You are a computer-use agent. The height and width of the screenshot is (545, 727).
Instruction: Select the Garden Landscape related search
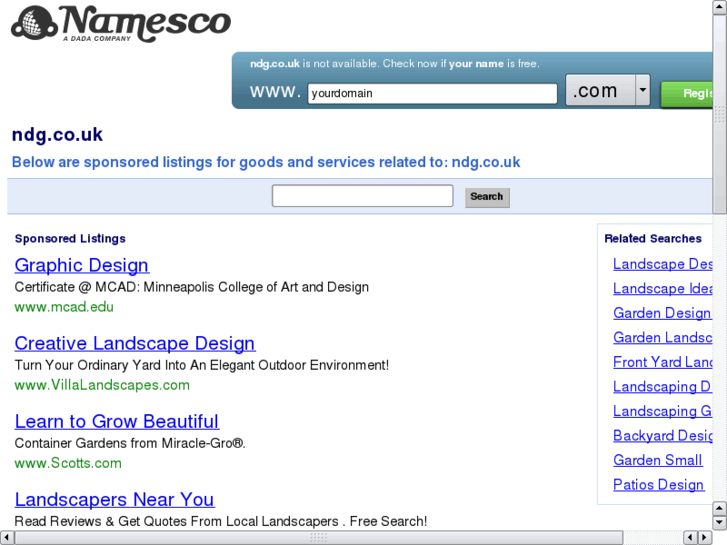(x=663, y=338)
